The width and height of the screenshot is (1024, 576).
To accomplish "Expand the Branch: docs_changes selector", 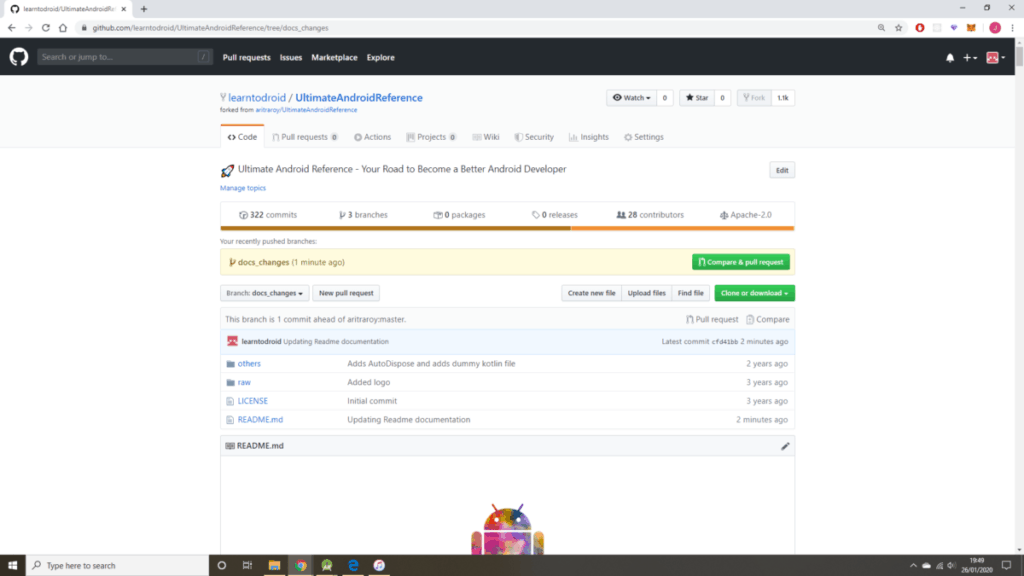I will [x=264, y=293].
